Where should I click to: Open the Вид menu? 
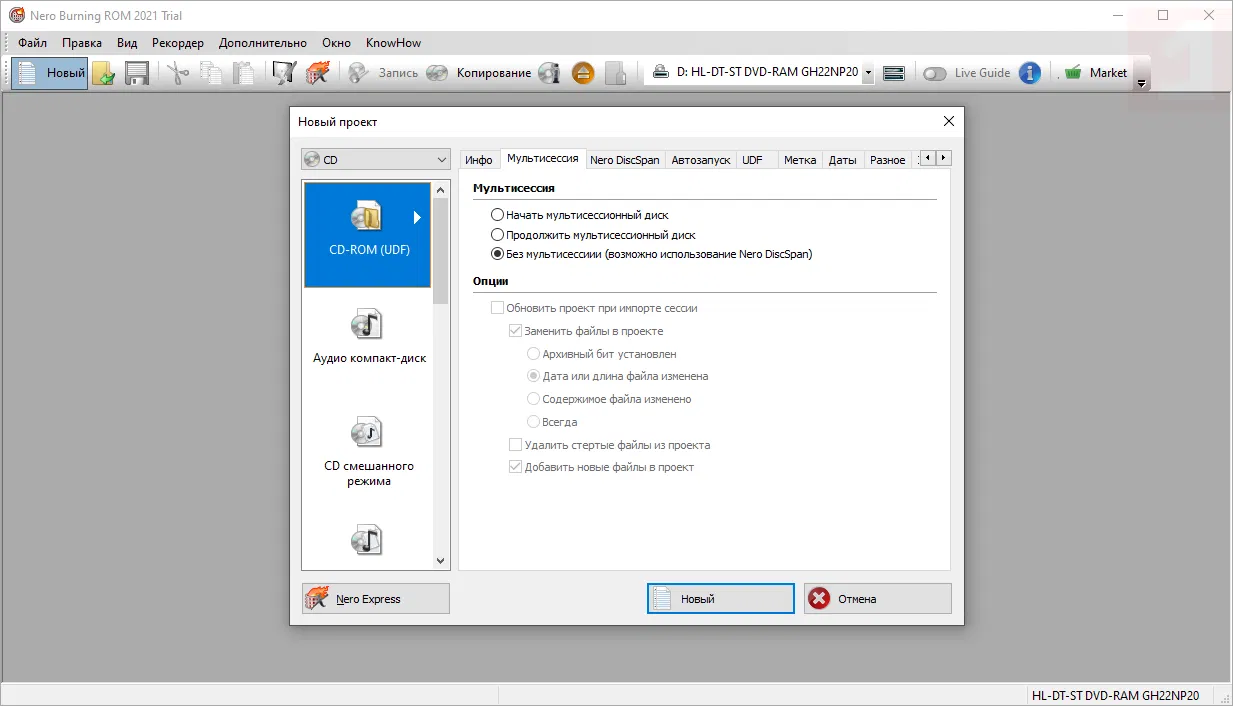[127, 43]
